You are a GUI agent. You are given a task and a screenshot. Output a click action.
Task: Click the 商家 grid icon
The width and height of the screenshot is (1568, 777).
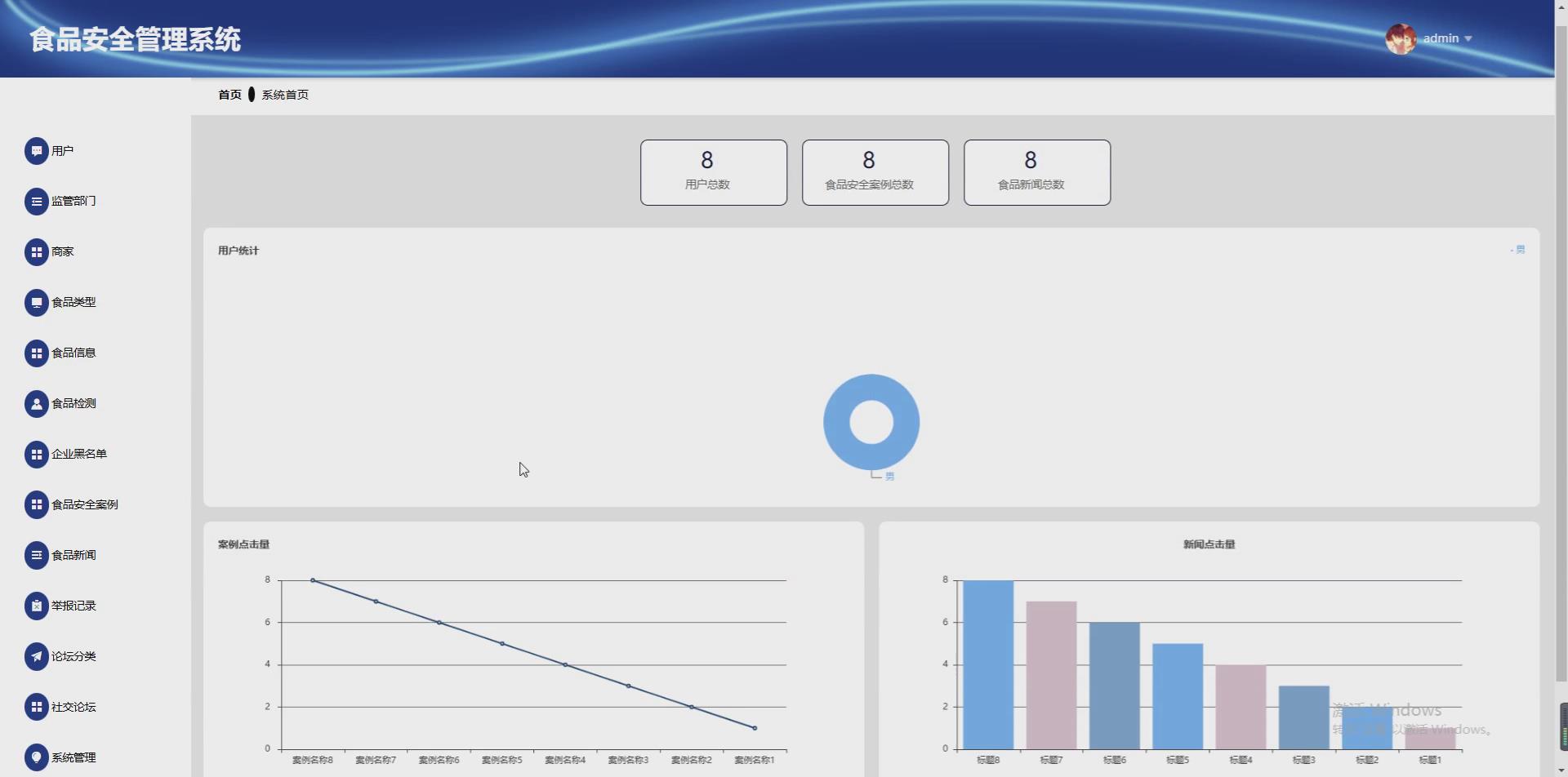36,252
